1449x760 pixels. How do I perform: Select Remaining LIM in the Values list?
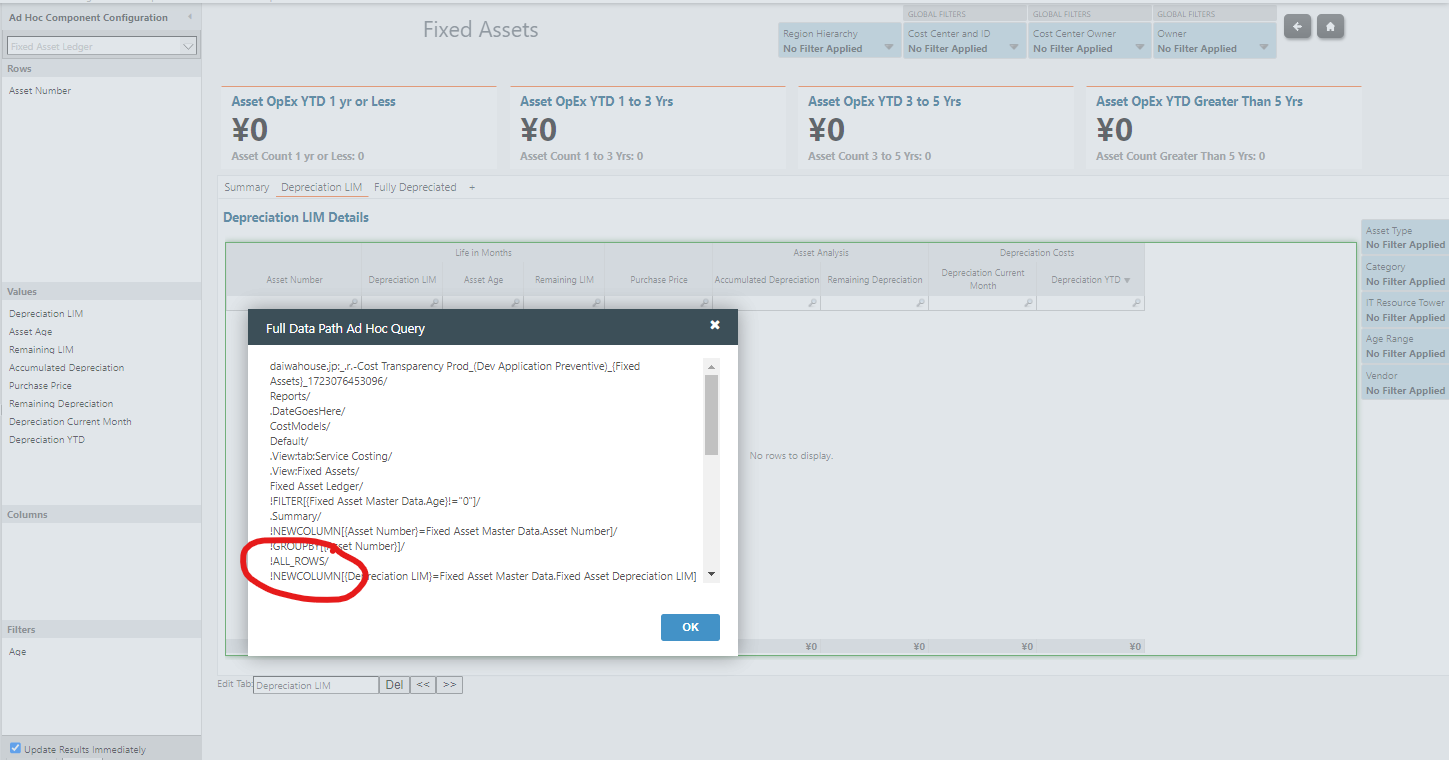[41, 350]
